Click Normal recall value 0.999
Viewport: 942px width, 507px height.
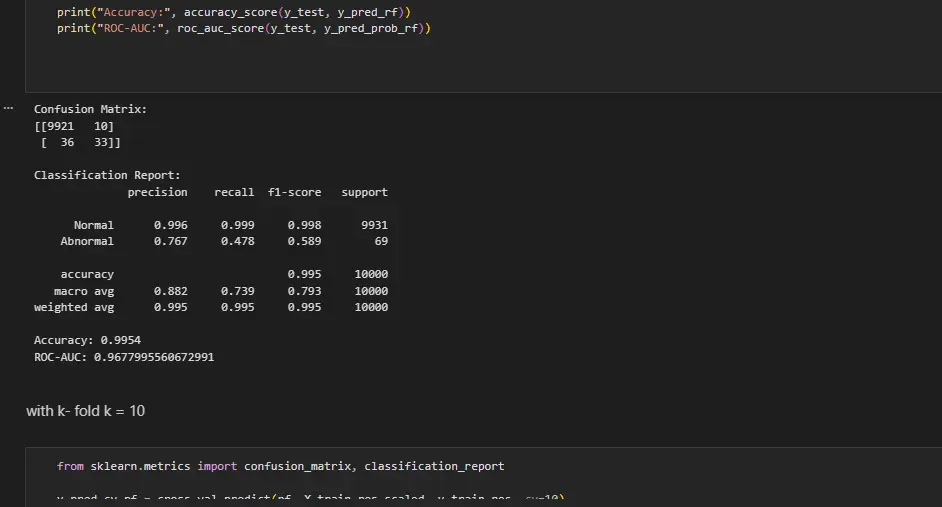pos(237,225)
